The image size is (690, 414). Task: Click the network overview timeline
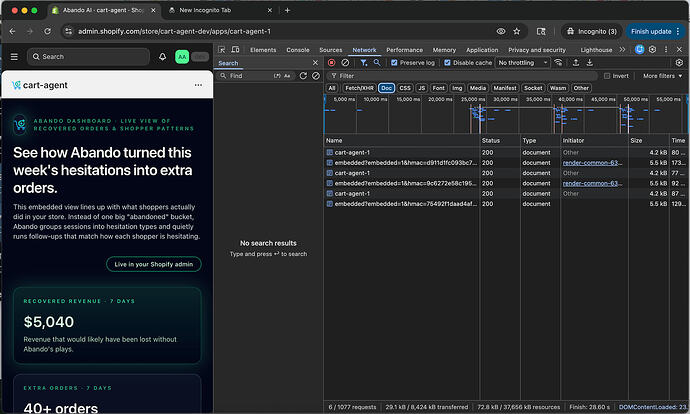[506, 114]
